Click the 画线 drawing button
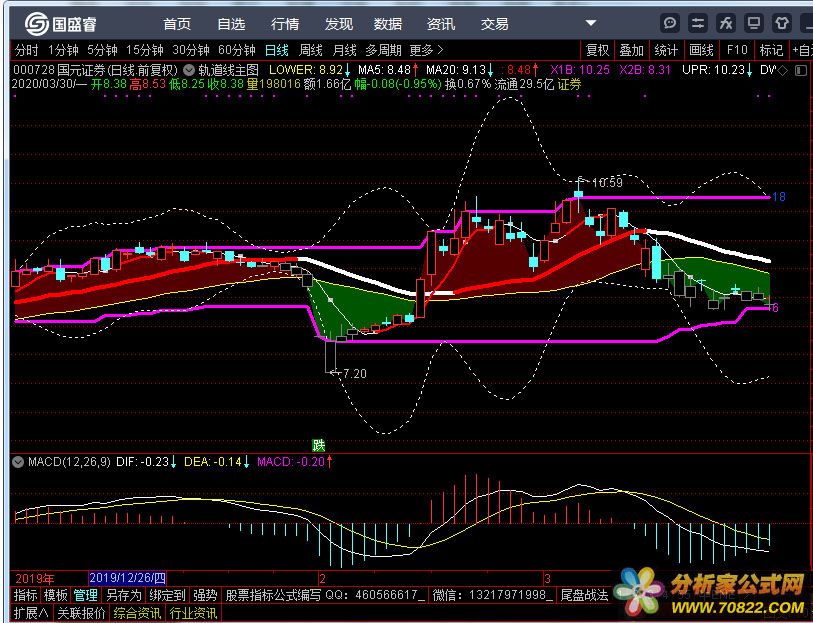Screen dimensions: 813x623 pos(702,49)
